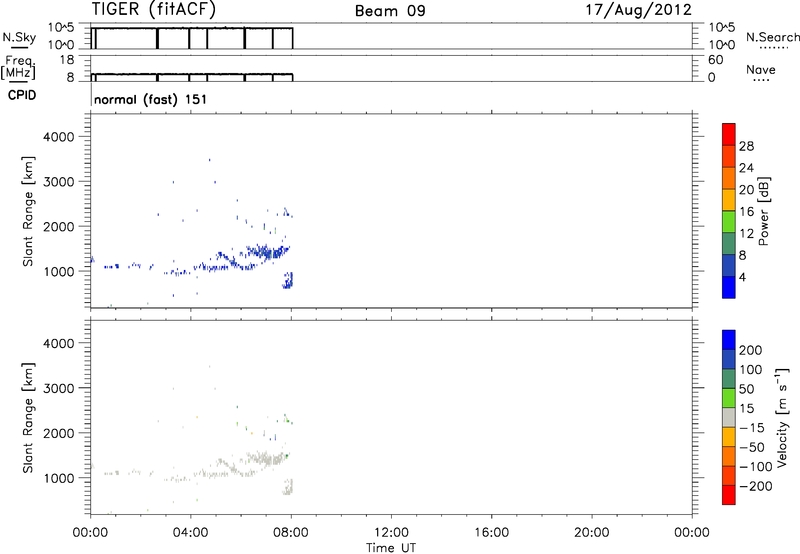Click the 'normal (fast) 151' text

(x=151, y=99)
